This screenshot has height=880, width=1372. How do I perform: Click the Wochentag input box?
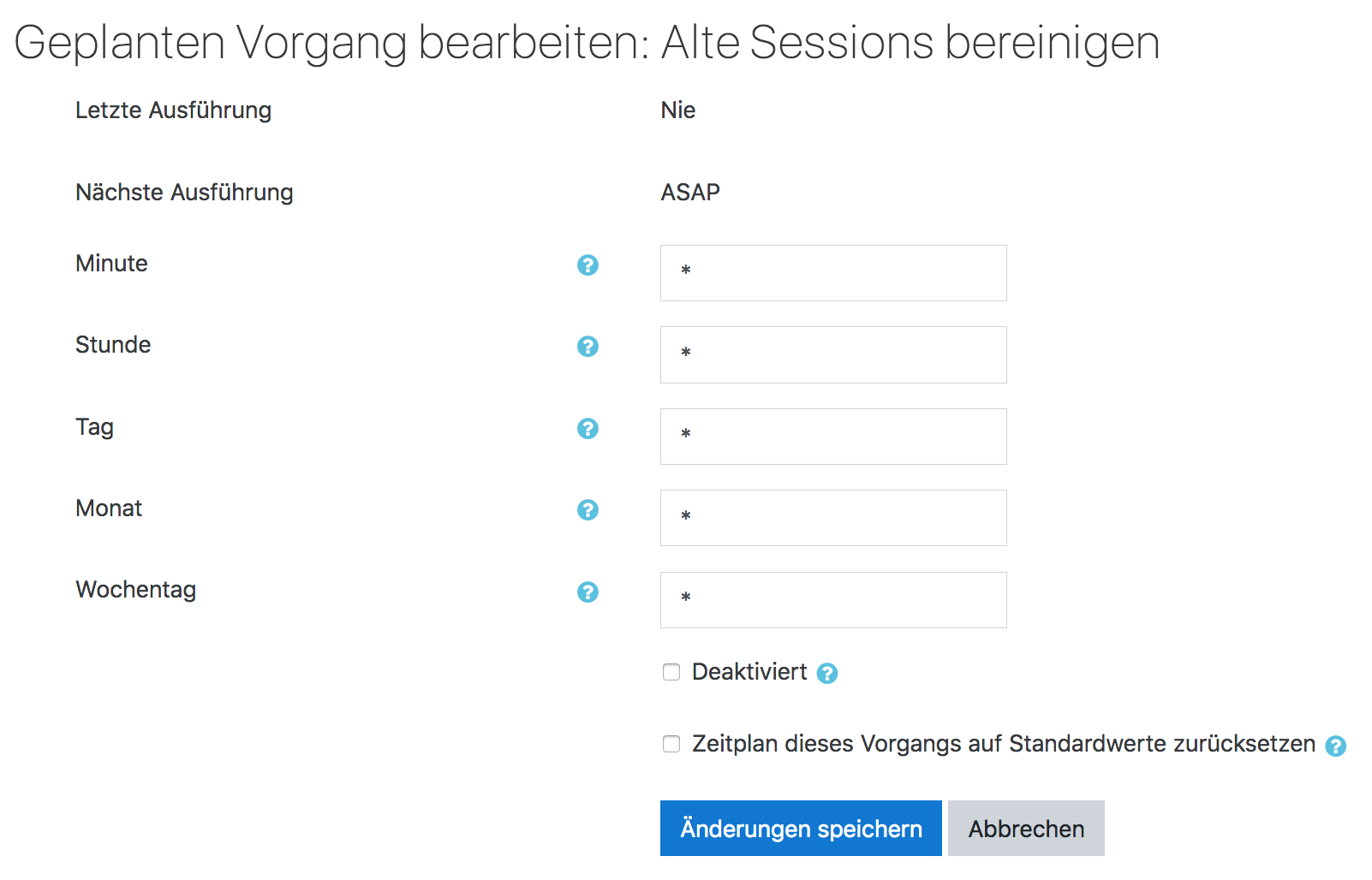pyautogui.click(x=833, y=600)
